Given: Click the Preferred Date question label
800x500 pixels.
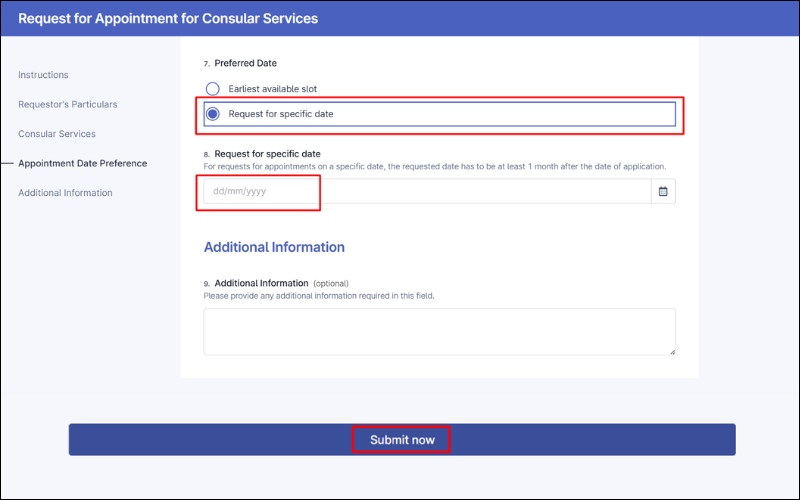Looking at the screenshot, I should point(245,63).
